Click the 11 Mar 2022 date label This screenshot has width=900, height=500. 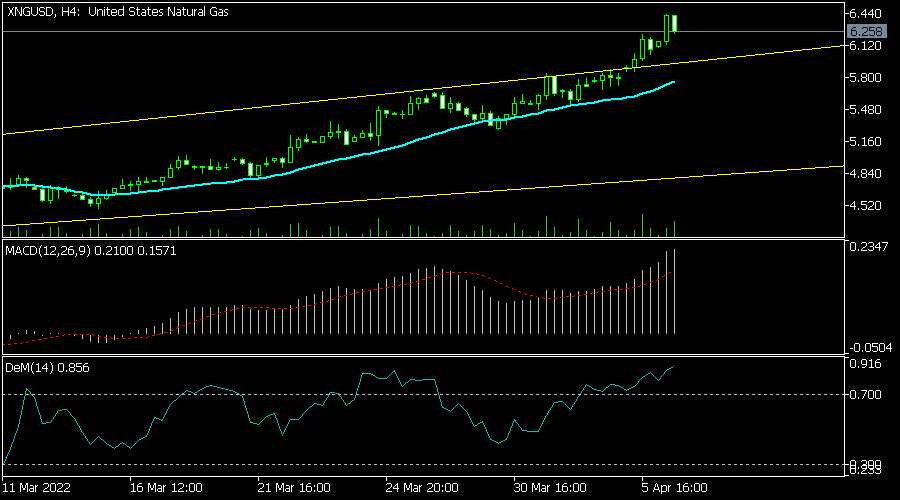pyautogui.click(x=37, y=488)
